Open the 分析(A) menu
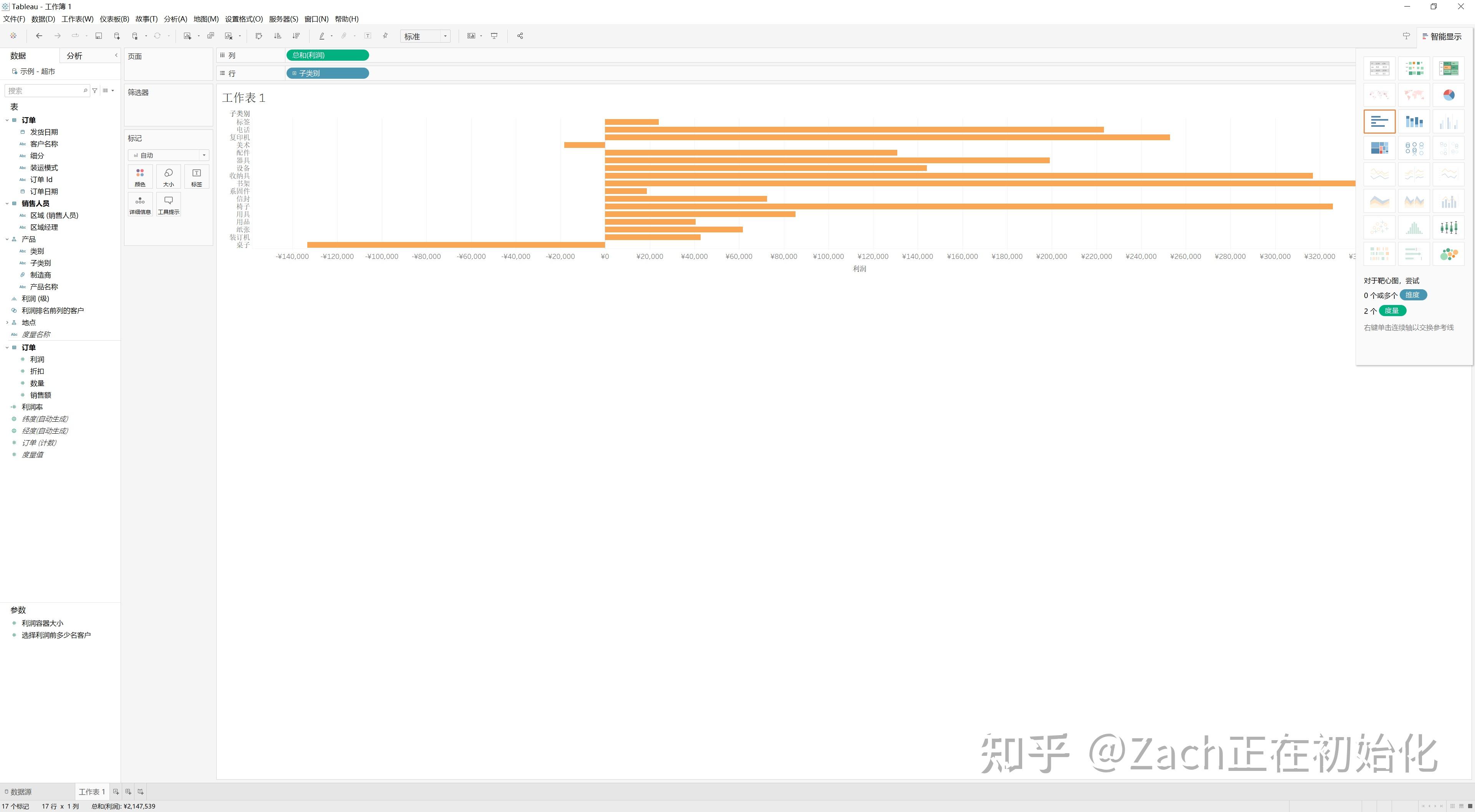Viewport: 1475px width, 812px height. click(x=175, y=19)
